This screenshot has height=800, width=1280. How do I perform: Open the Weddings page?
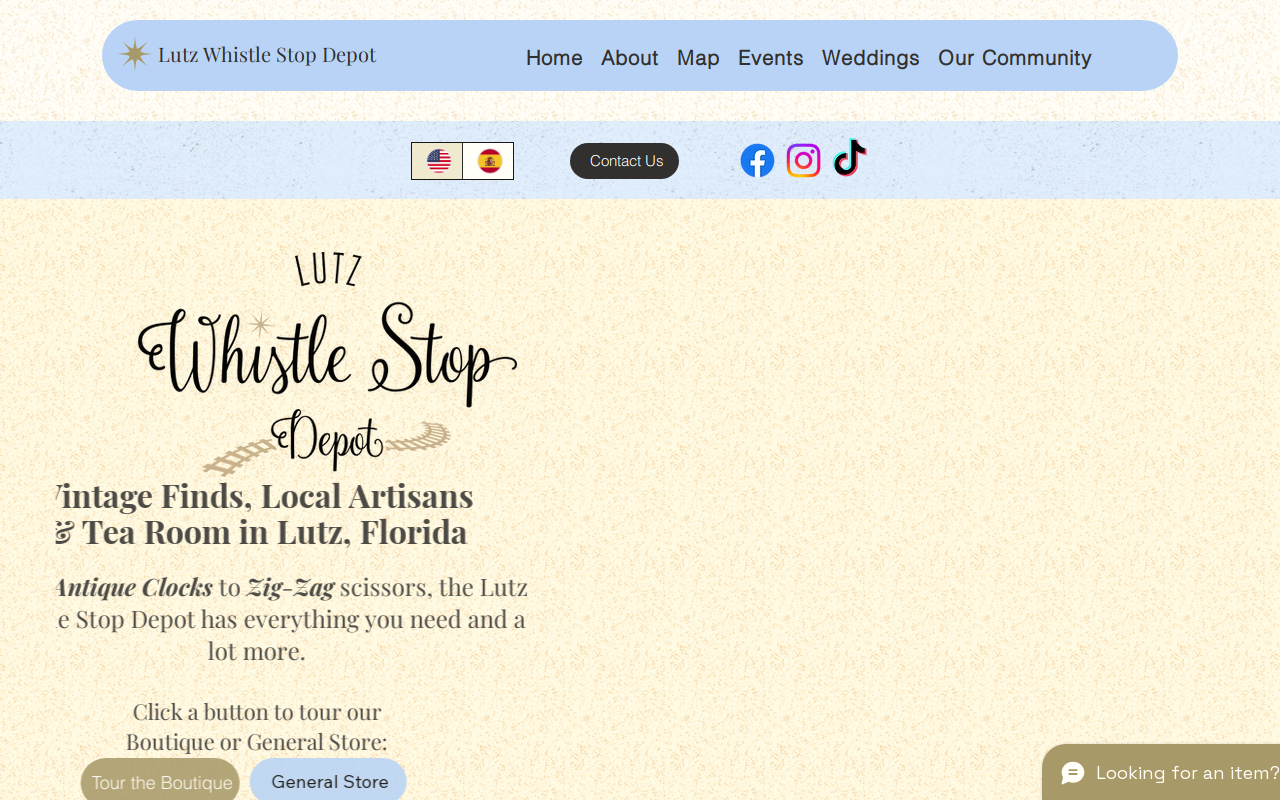870,58
